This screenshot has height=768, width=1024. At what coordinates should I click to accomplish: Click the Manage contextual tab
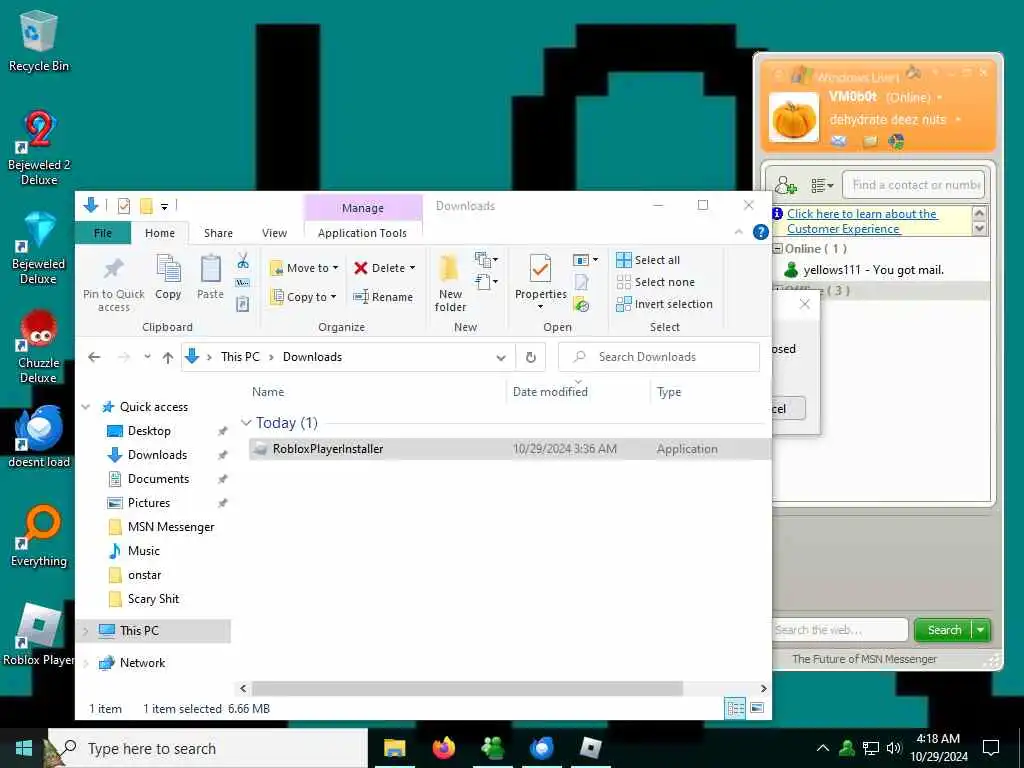[363, 208]
